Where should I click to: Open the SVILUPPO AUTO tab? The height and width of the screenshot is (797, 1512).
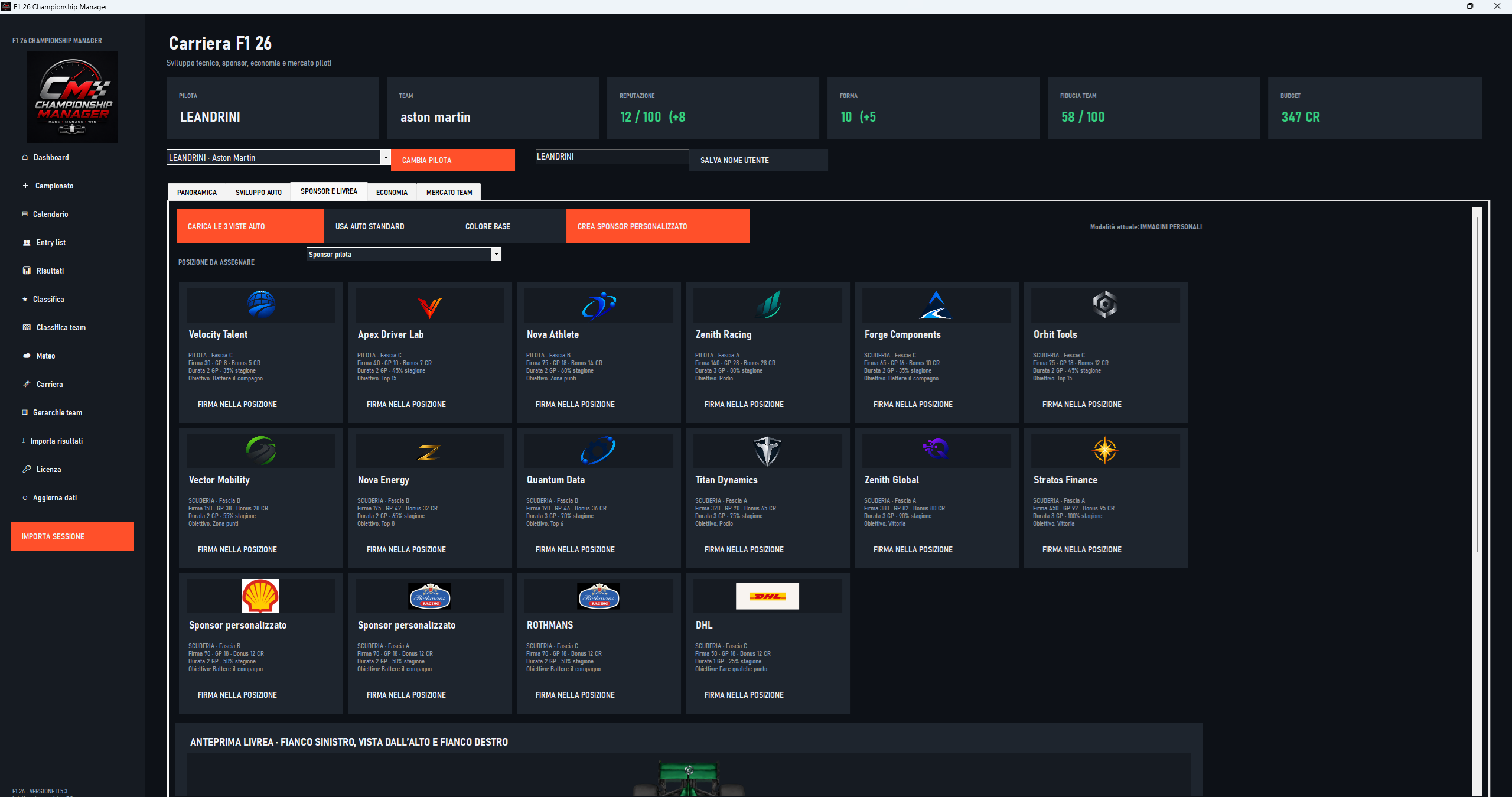[258, 192]
